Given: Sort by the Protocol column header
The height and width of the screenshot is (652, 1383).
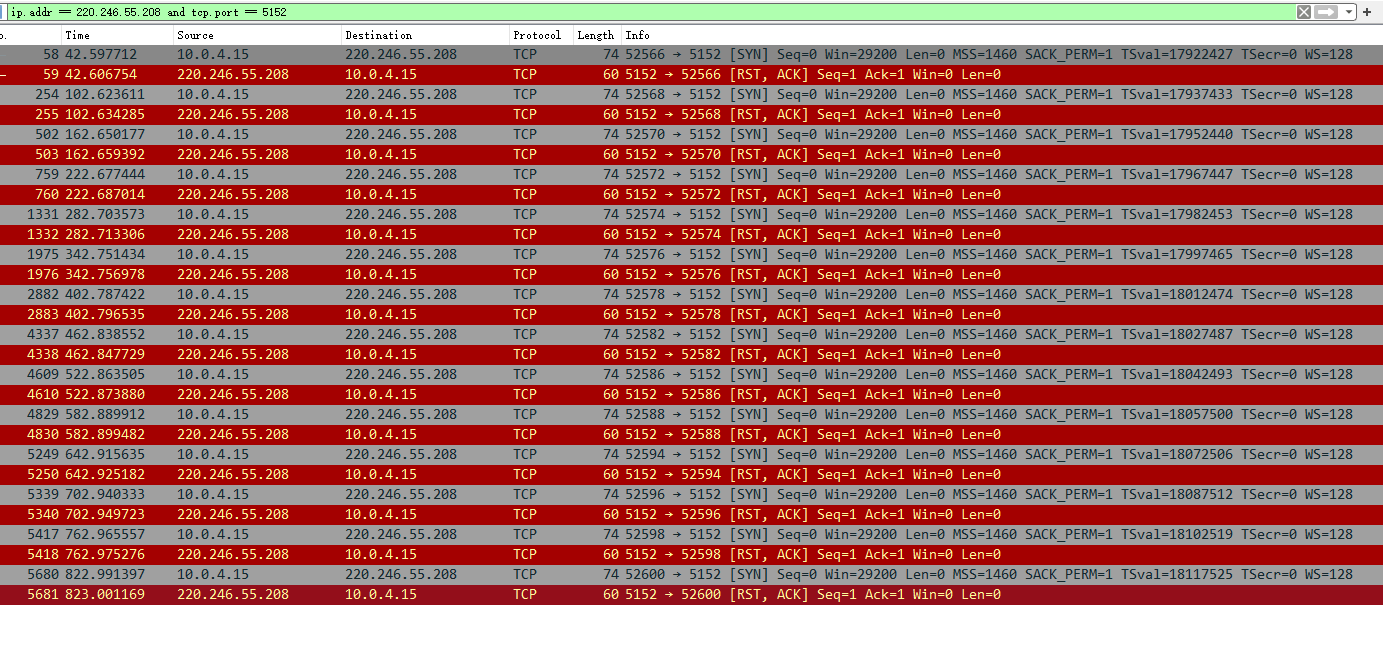Looking at the screenshot, I should [541, 35].
